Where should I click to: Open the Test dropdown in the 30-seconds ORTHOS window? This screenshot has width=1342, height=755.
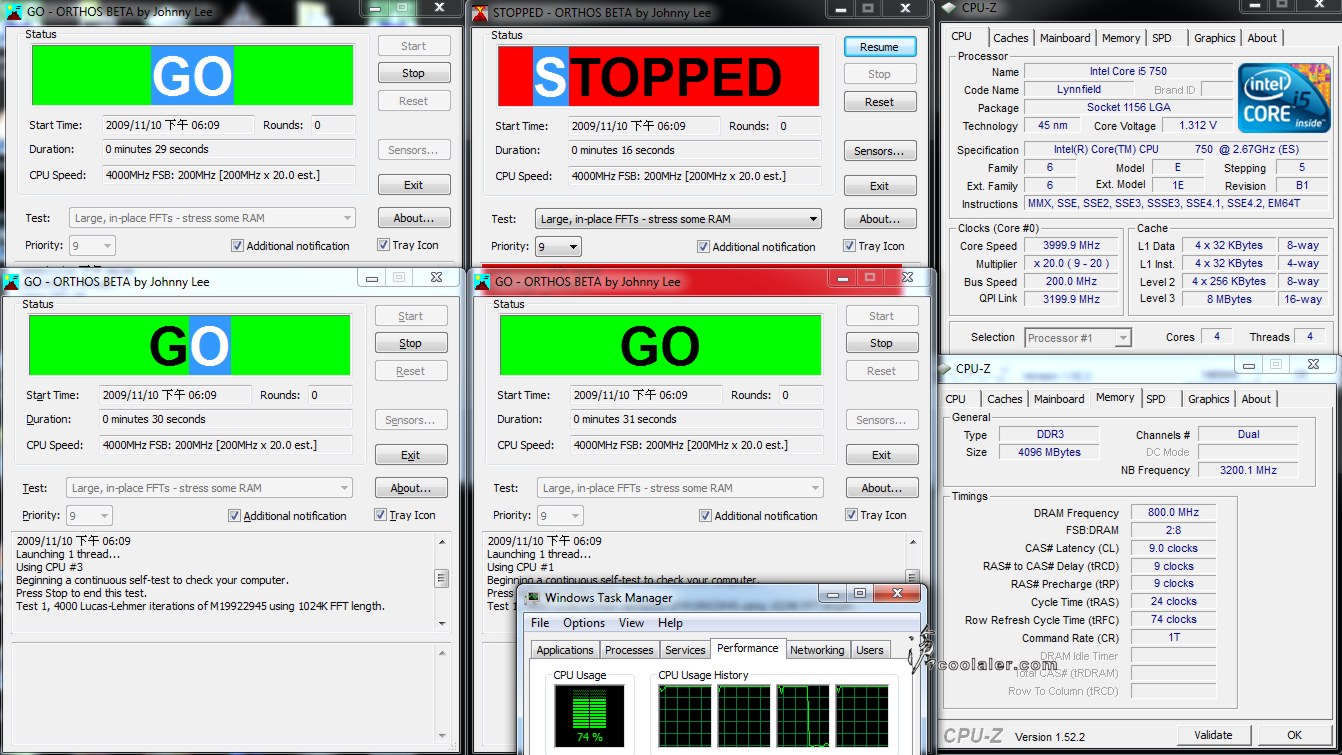[210, 488]
